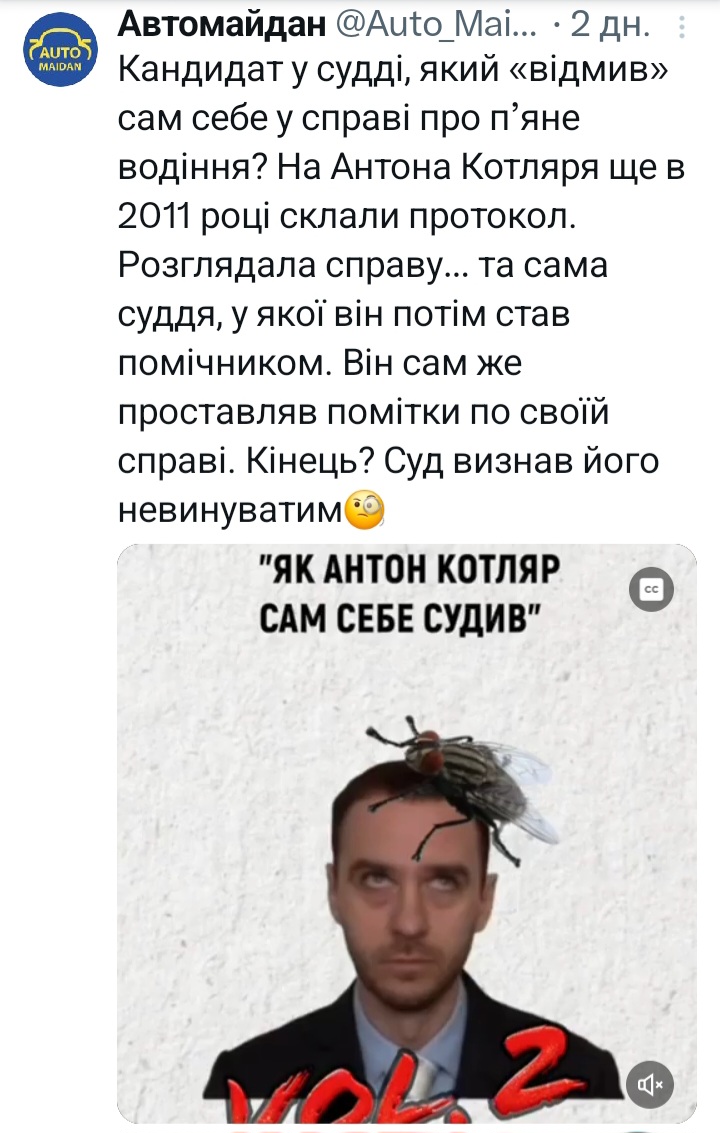Image resolution: width=720 pixels, height=1133 pixels.
Task: Click the word невинуватим in the tweet
Action: (x=230, y=510)
